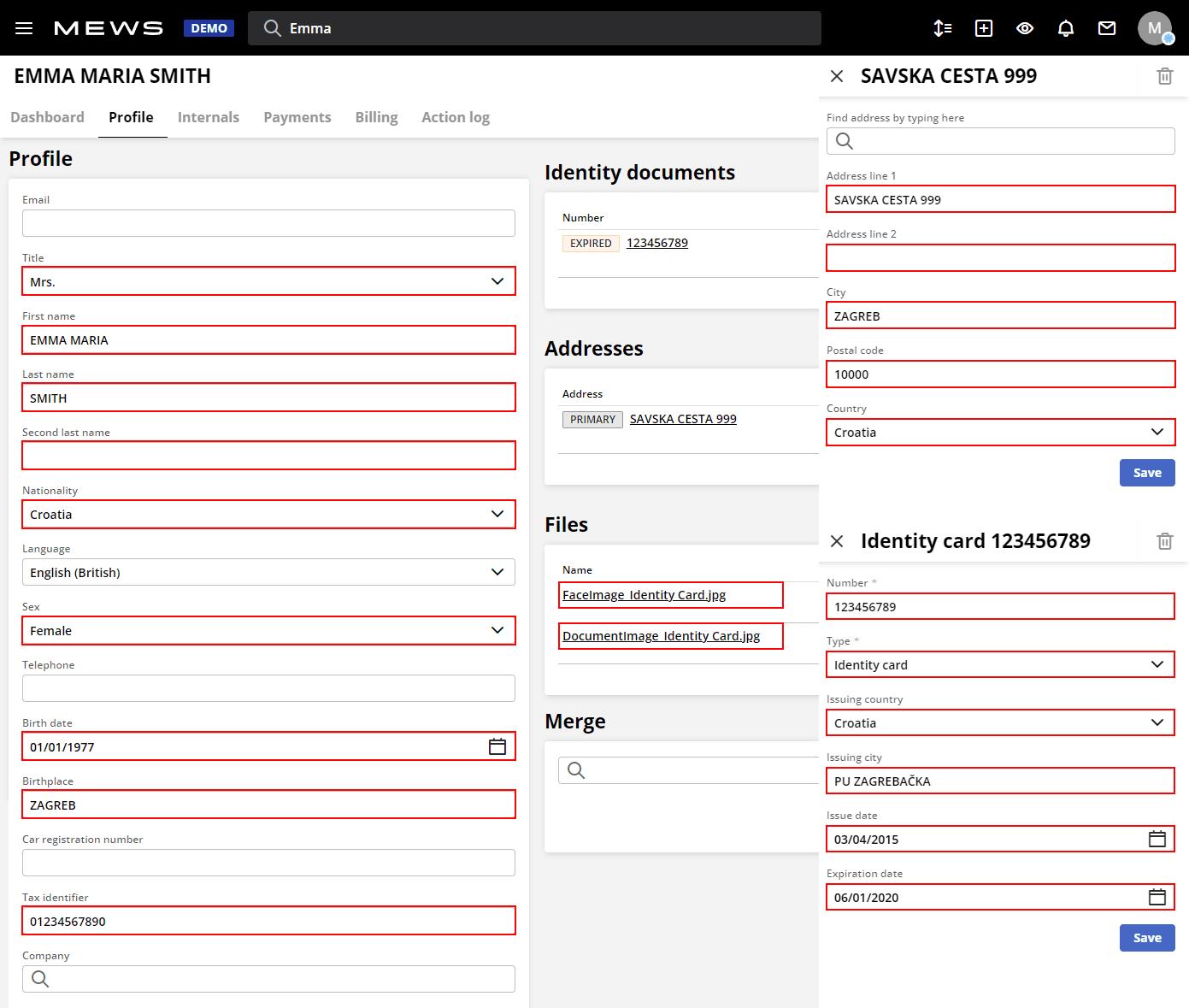The image size is (1189, 1008).
Task: Click the plus-square create icon
Action: click(x=984, y=28)
